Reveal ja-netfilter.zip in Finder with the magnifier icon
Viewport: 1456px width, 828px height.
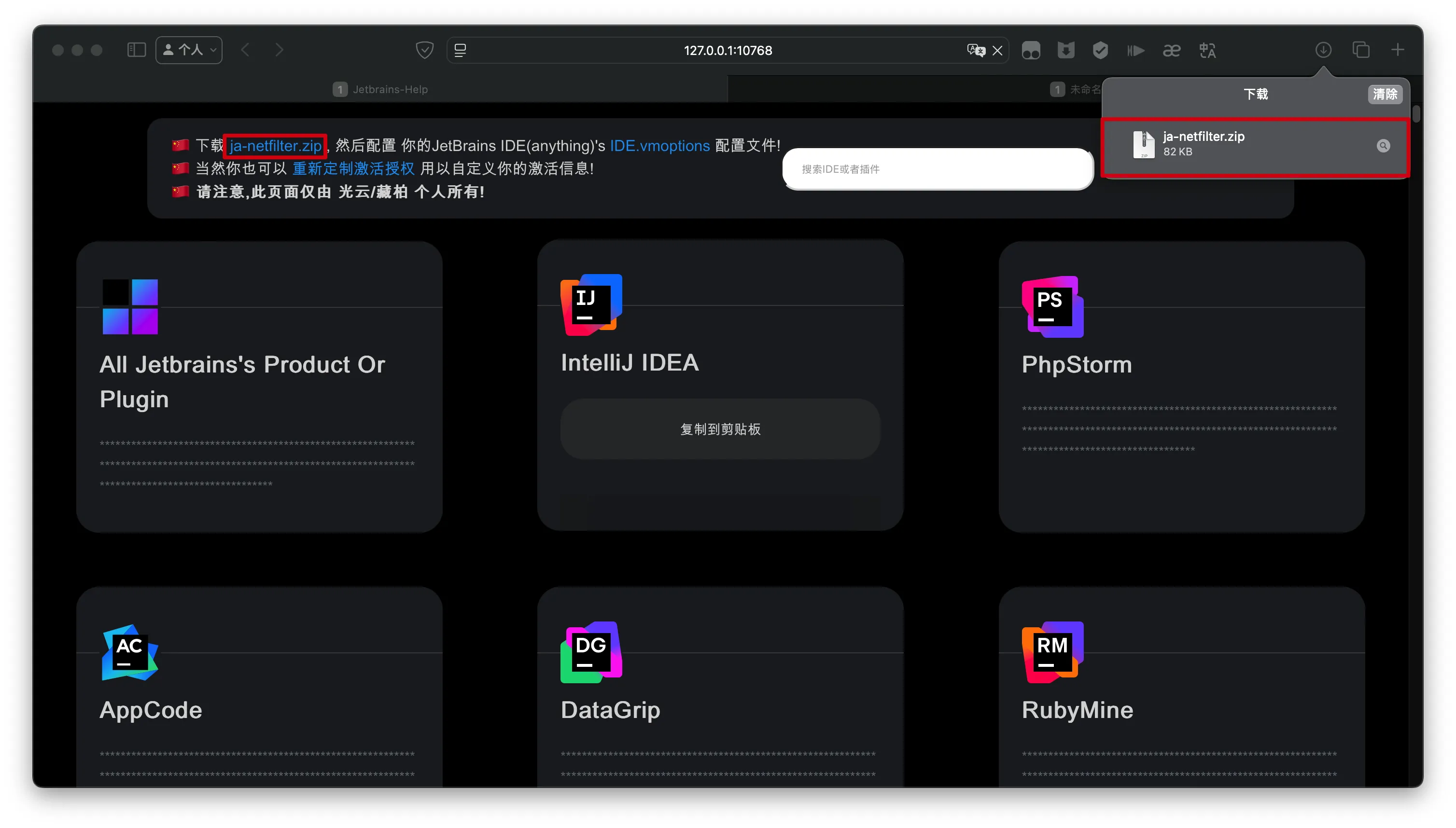(1383, 146)
